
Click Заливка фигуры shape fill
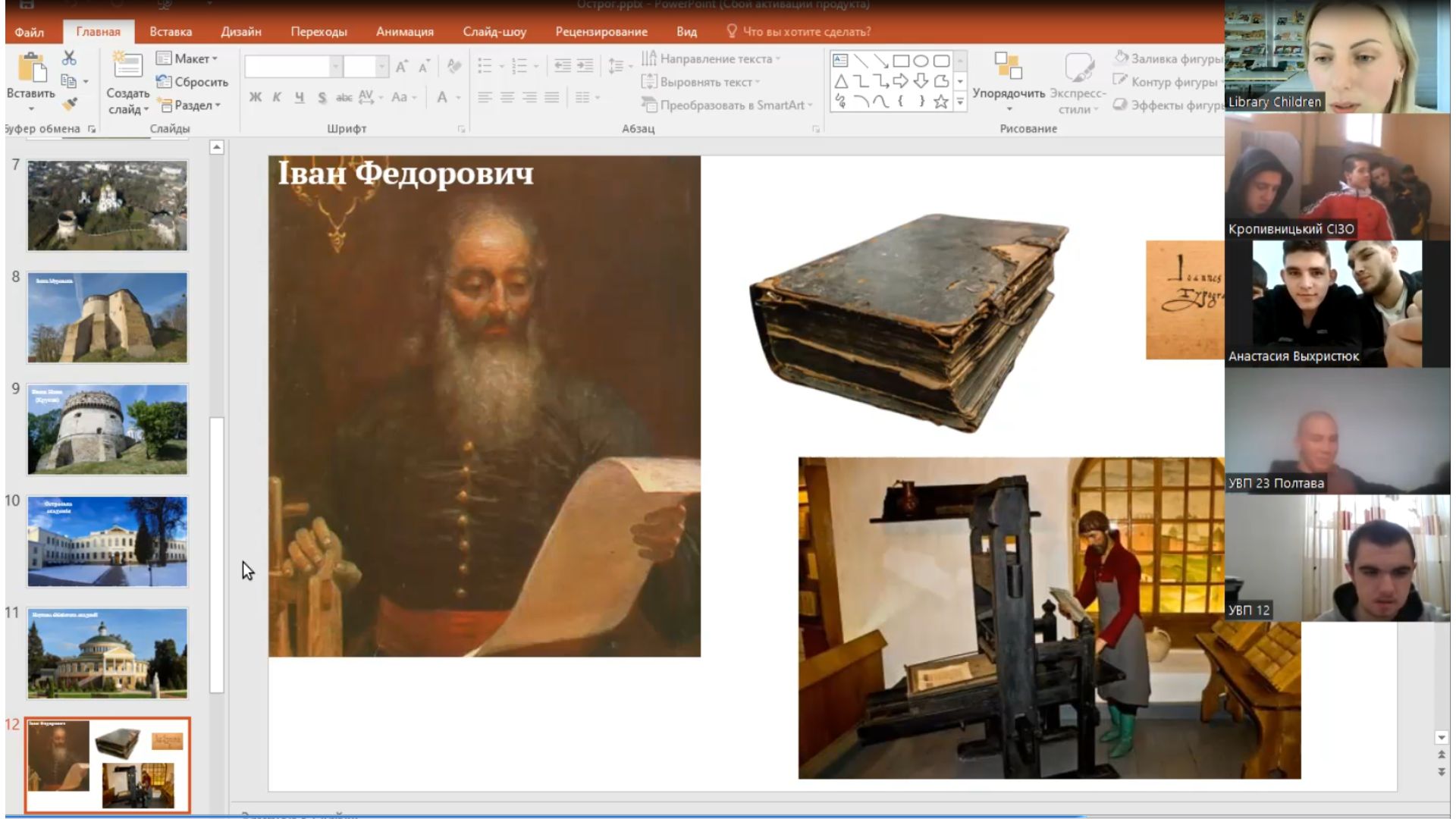pyautogui.click(x=1167, y=58)
